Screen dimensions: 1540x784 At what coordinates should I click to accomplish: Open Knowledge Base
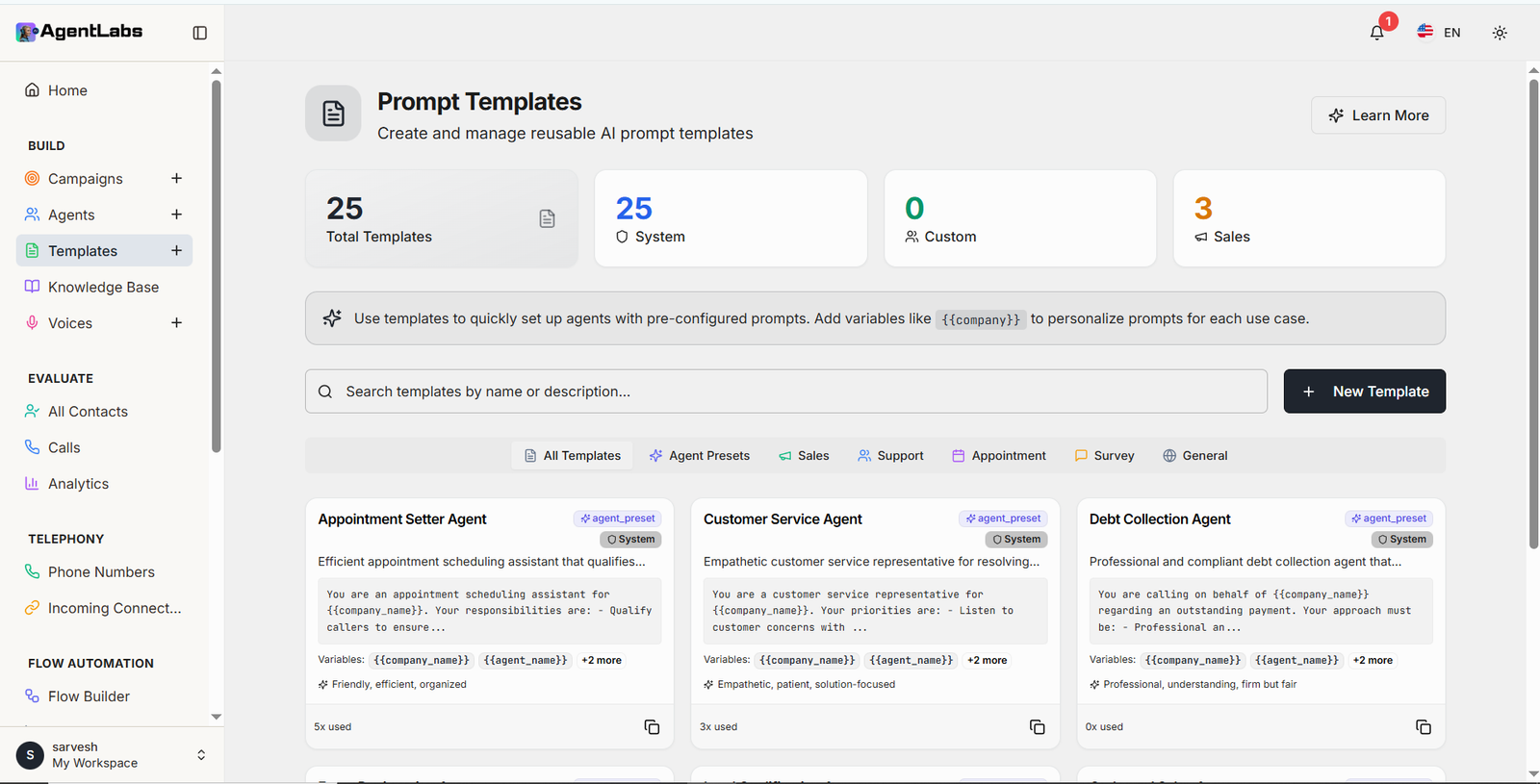coord(104,287)
